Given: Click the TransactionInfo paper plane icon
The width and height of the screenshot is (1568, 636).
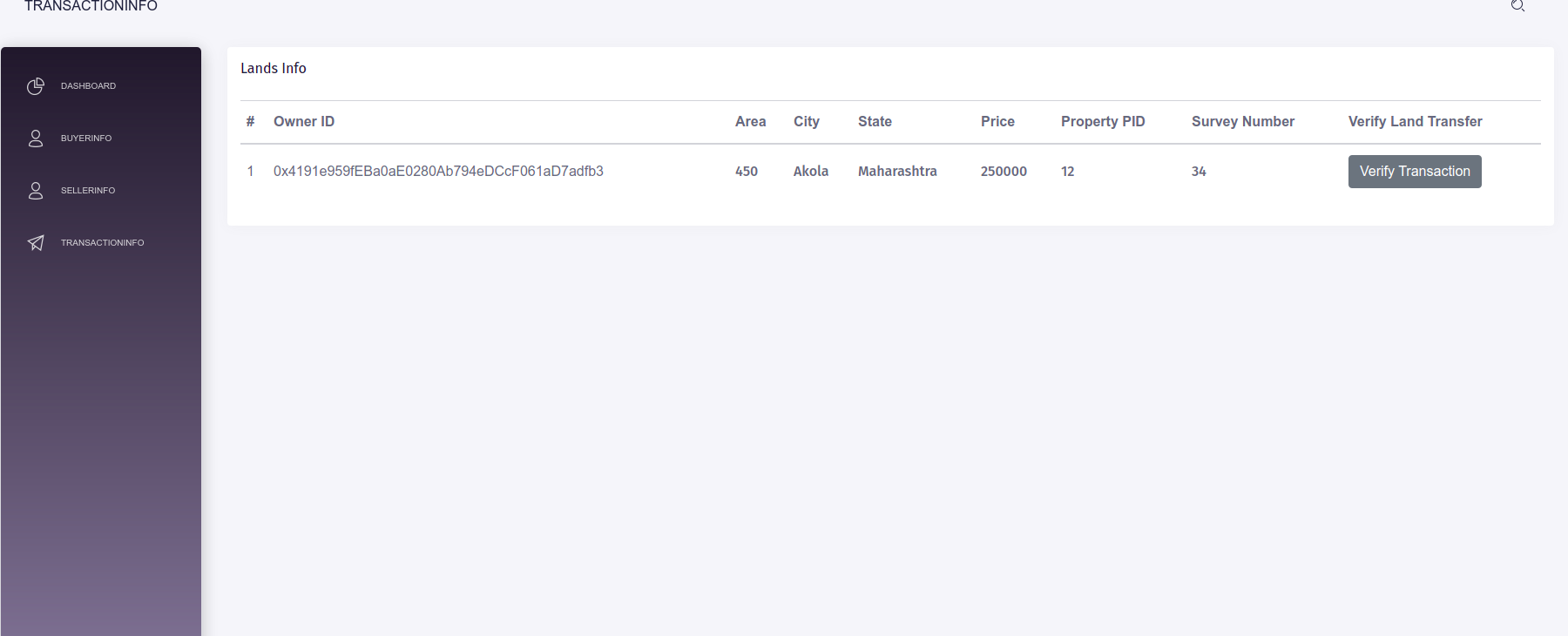Looking at the screenshot, I should (36, 243).
